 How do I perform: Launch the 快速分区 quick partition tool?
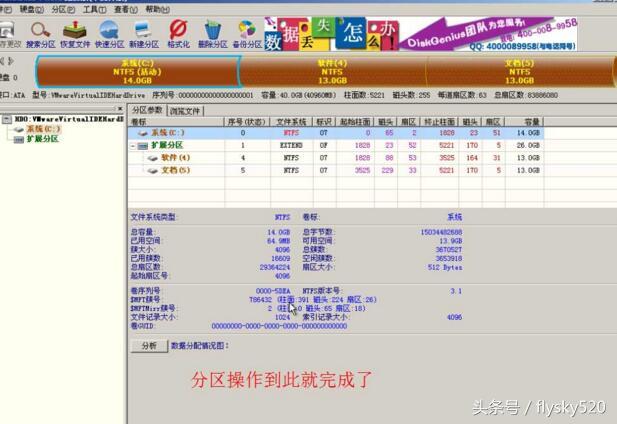coord(109,35)
